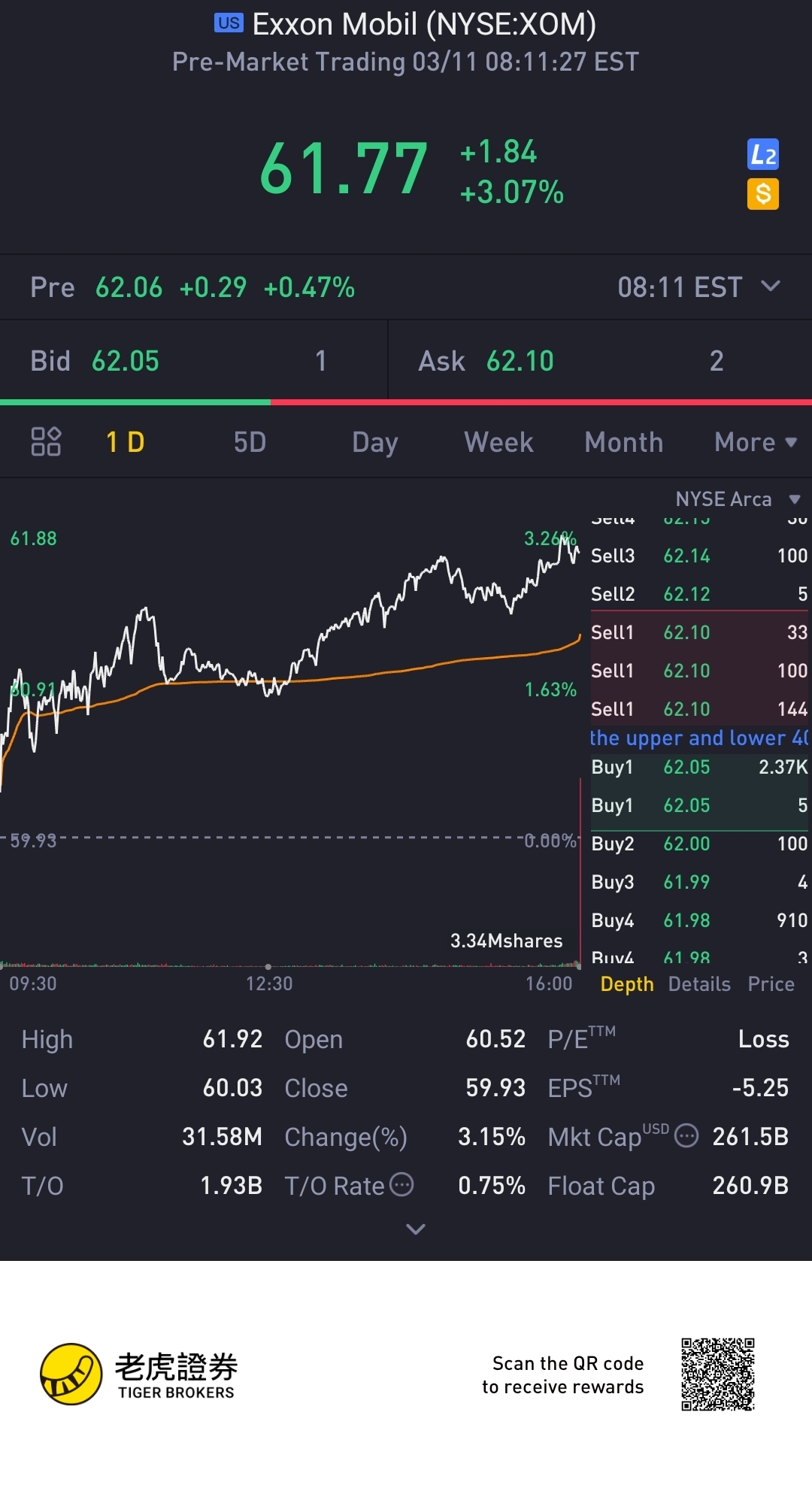The width and height of the screenshot is (812, 1488).
Task: Tap the bid-ask ratio bar
Action: tap(406, 402)
